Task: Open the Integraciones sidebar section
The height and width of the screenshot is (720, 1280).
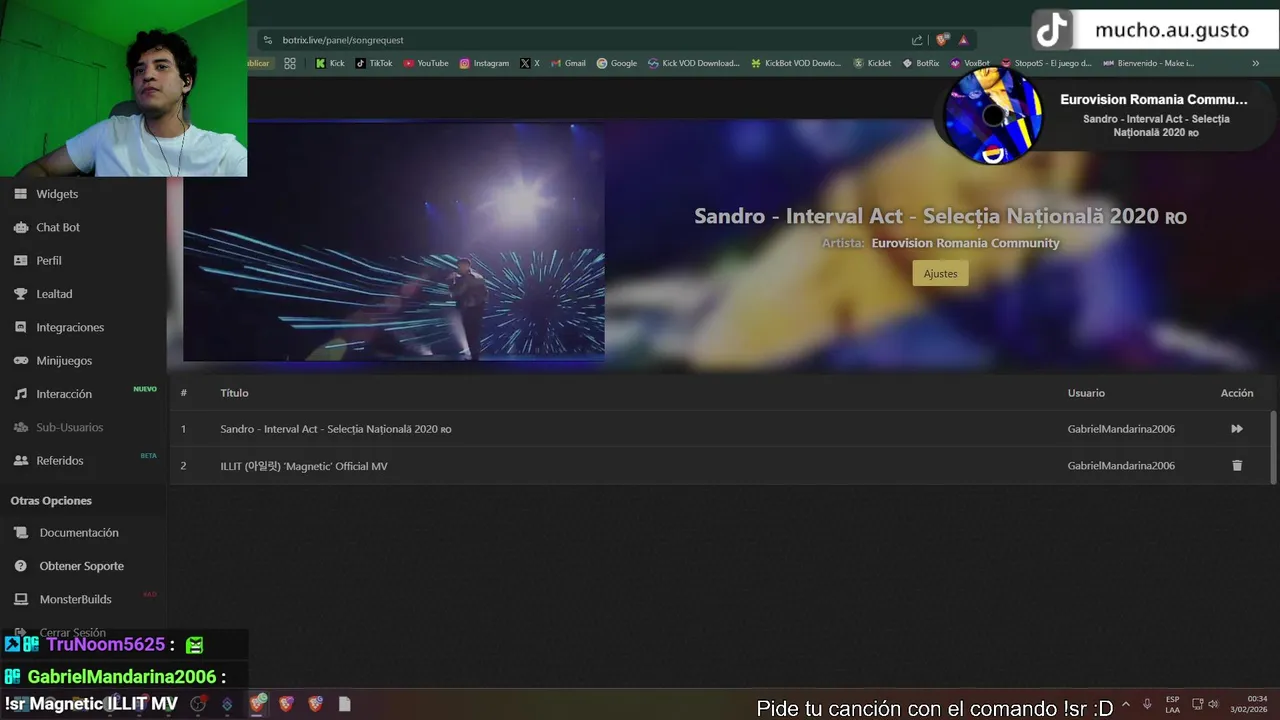Action: coord(70,327)
